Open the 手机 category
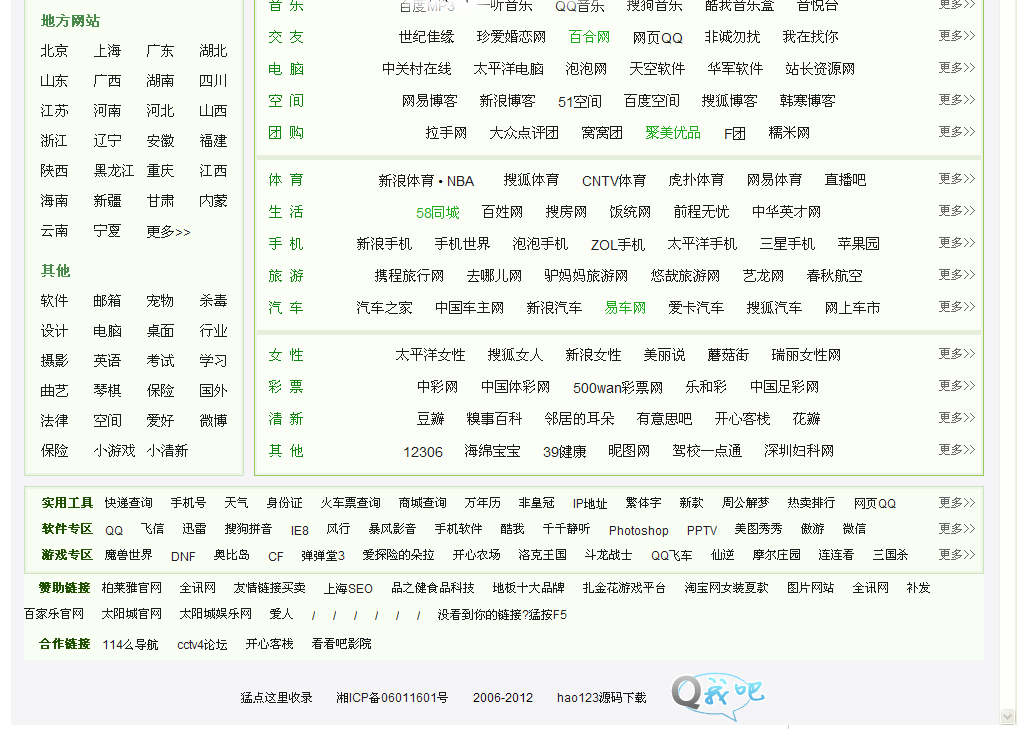 point(286,243)
